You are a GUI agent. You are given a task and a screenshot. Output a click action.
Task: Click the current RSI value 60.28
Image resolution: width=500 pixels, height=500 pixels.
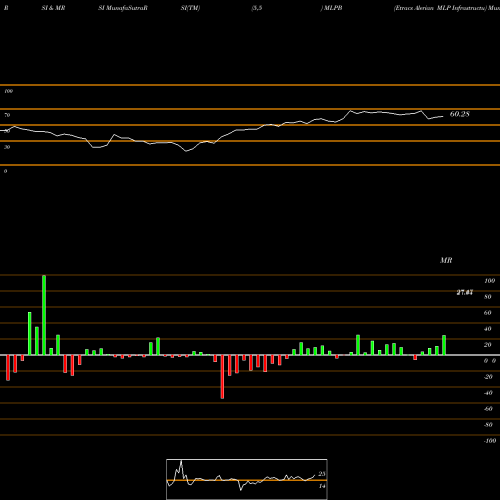coord(460,114)
